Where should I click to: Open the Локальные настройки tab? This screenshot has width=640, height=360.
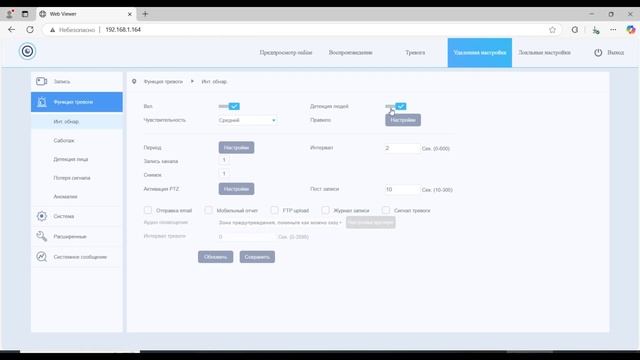(x=544, y=53)
